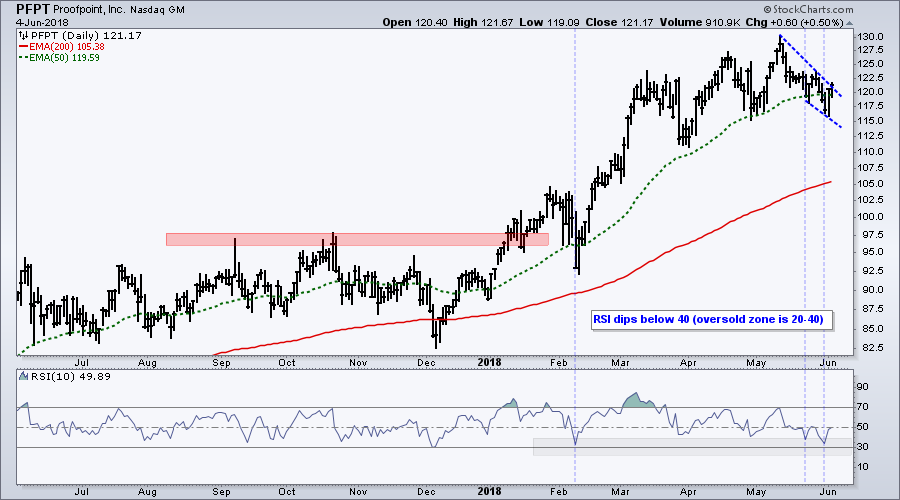This screenshot has width=900, height=500.
Task: Click the 130.0 price axis label
Action: [x=871, y=37]
